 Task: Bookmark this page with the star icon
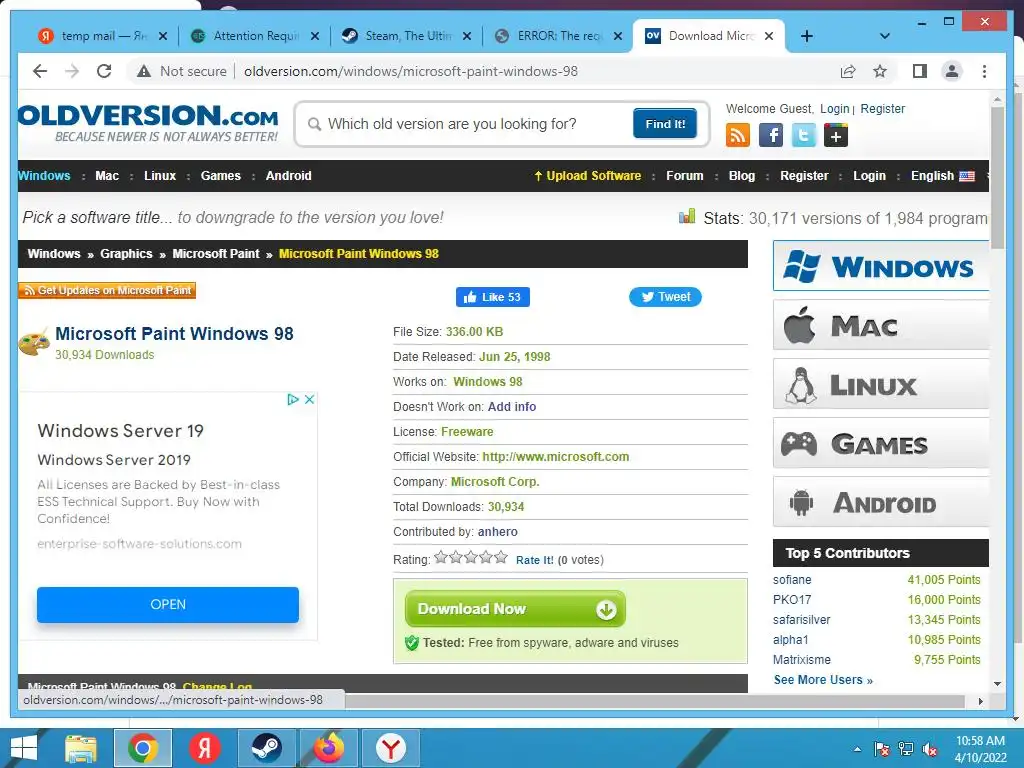(x=880, y=71)
